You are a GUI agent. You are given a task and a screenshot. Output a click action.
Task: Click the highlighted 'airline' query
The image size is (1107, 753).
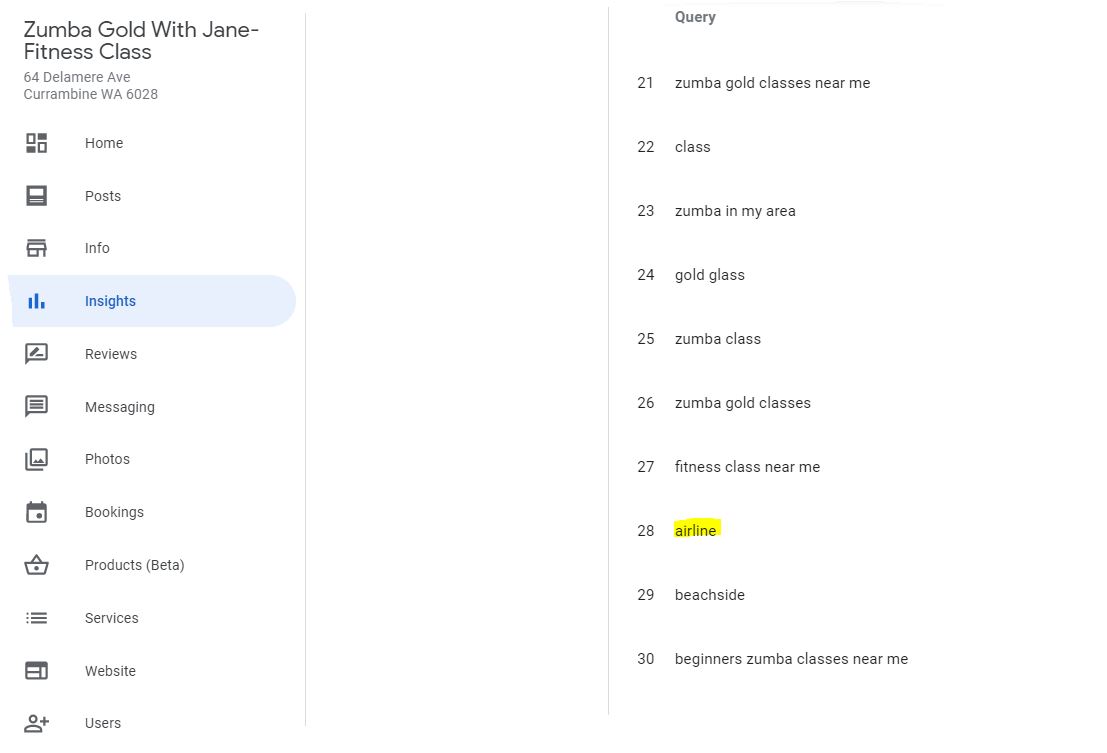pos(696,531)
